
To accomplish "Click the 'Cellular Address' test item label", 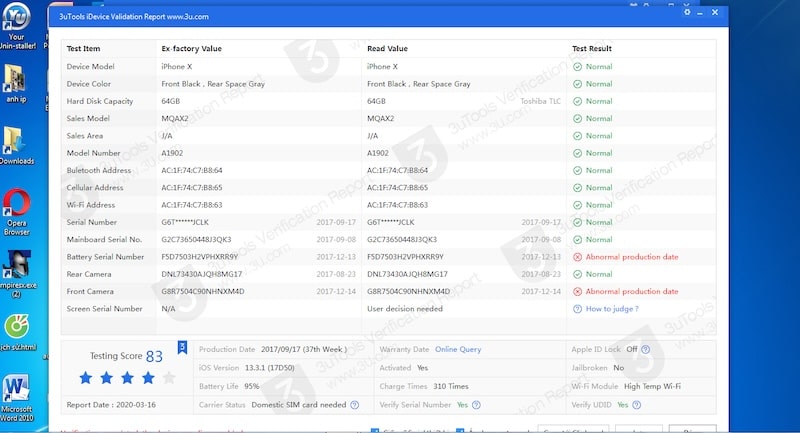I will (94, 188).
